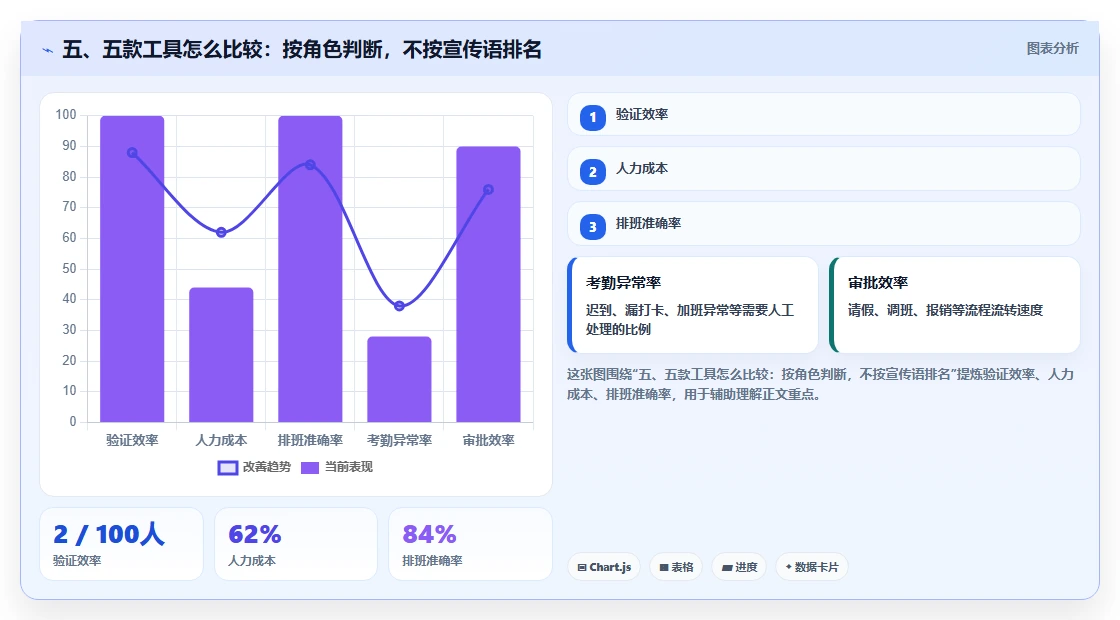This screenshot has height=620, width=1120.
Task: Click the summary paragraph starting 这张图围绕
Action: [821, 384]
